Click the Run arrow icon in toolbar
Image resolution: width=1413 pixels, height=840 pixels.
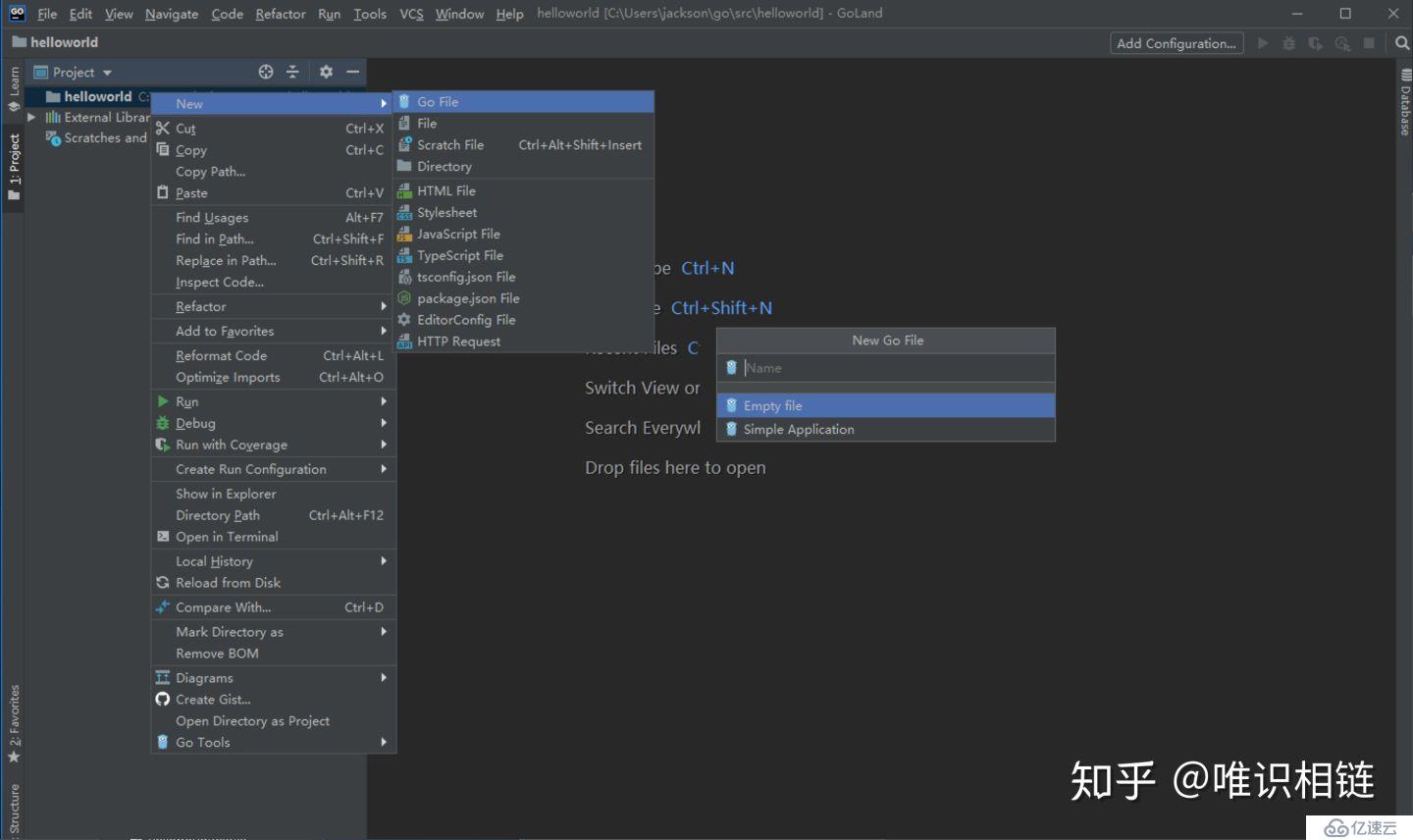click(1263, 43)
